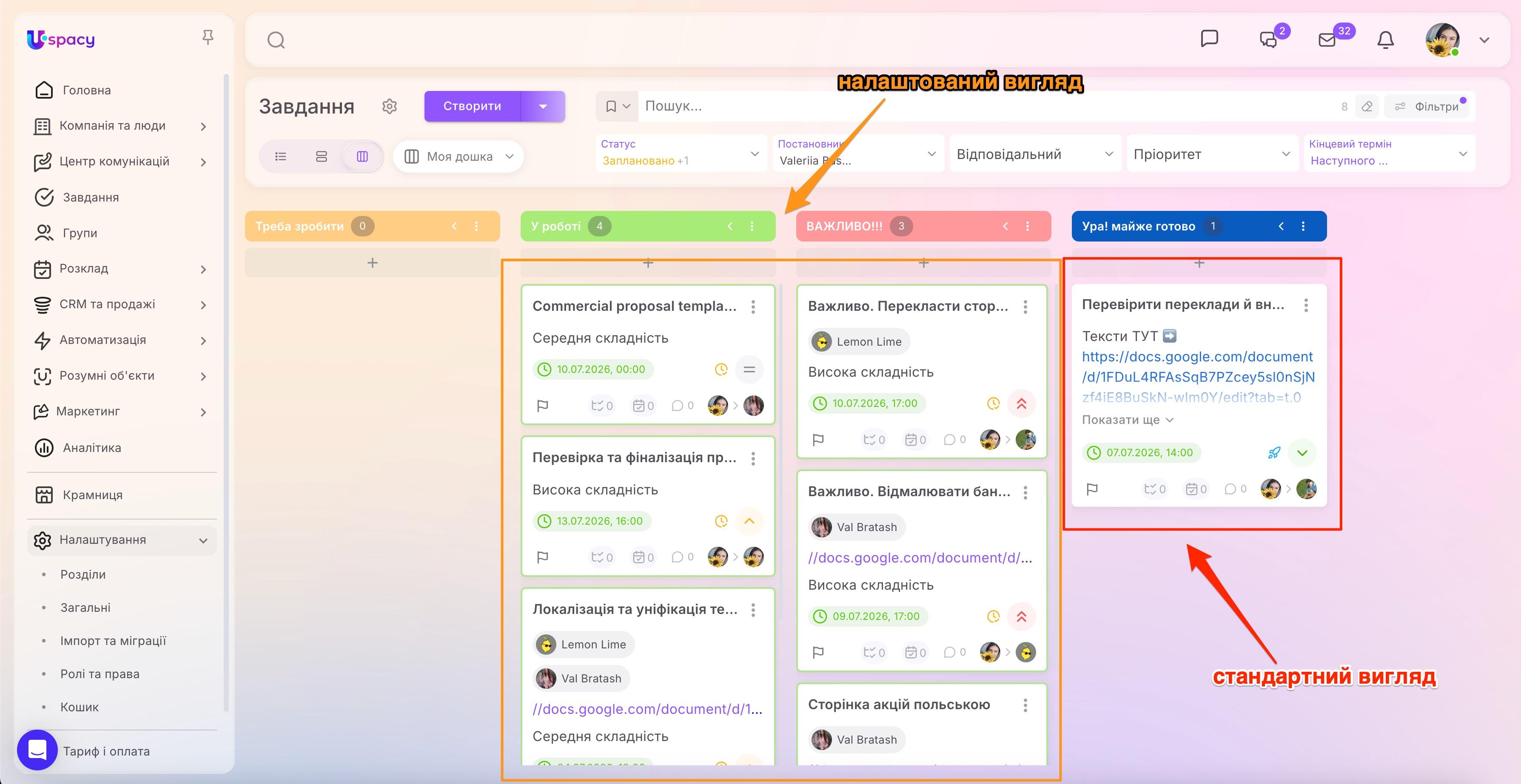
Task: Open the Постановник filter dropdown
Action: pos(858,153)
